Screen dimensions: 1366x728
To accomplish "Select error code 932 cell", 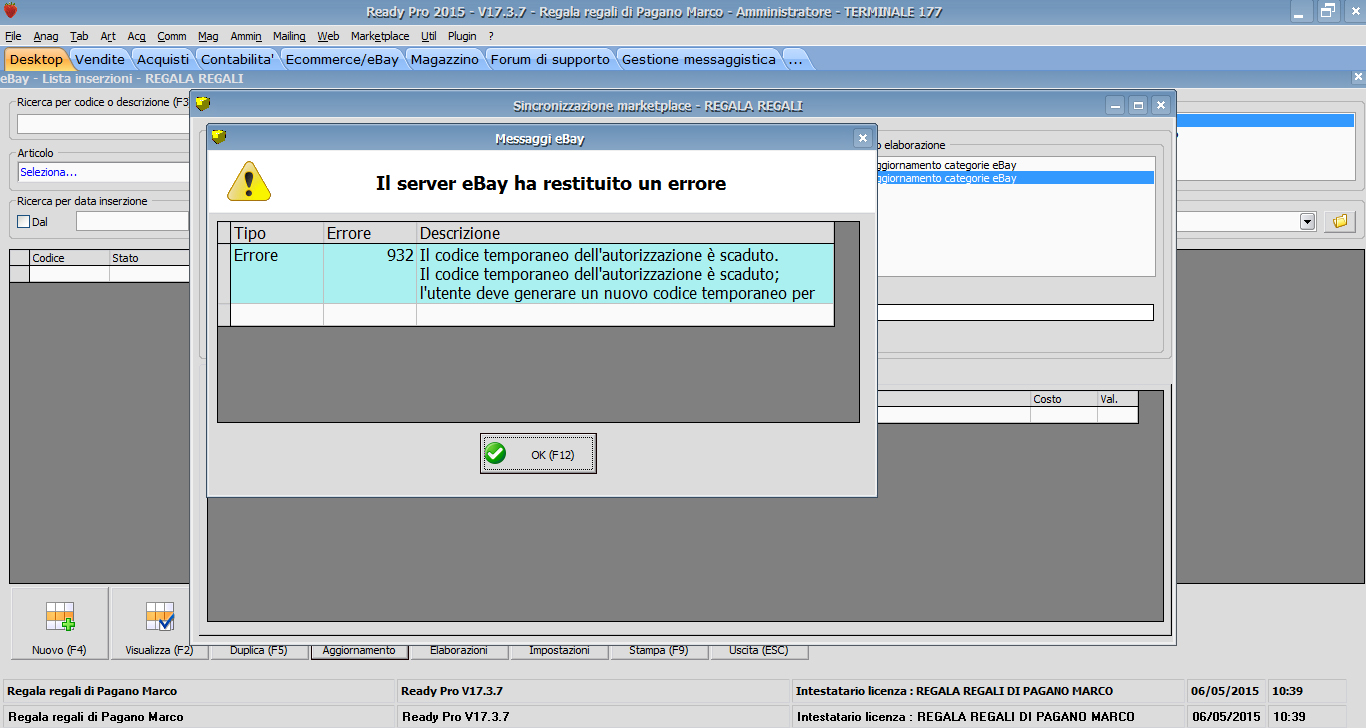I will [370, 273].
